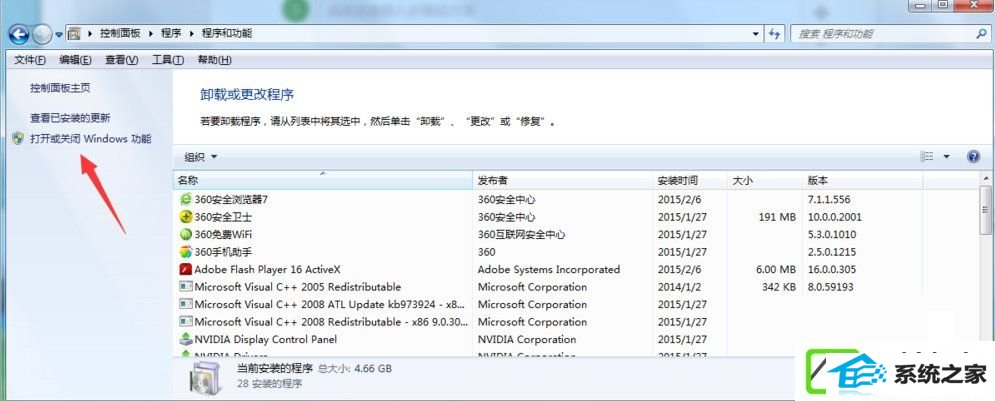Select NVIDIA Display Control Panel entry
This screenshot has width=995, height=401.
pyautogui.click(x=265, y=339)
